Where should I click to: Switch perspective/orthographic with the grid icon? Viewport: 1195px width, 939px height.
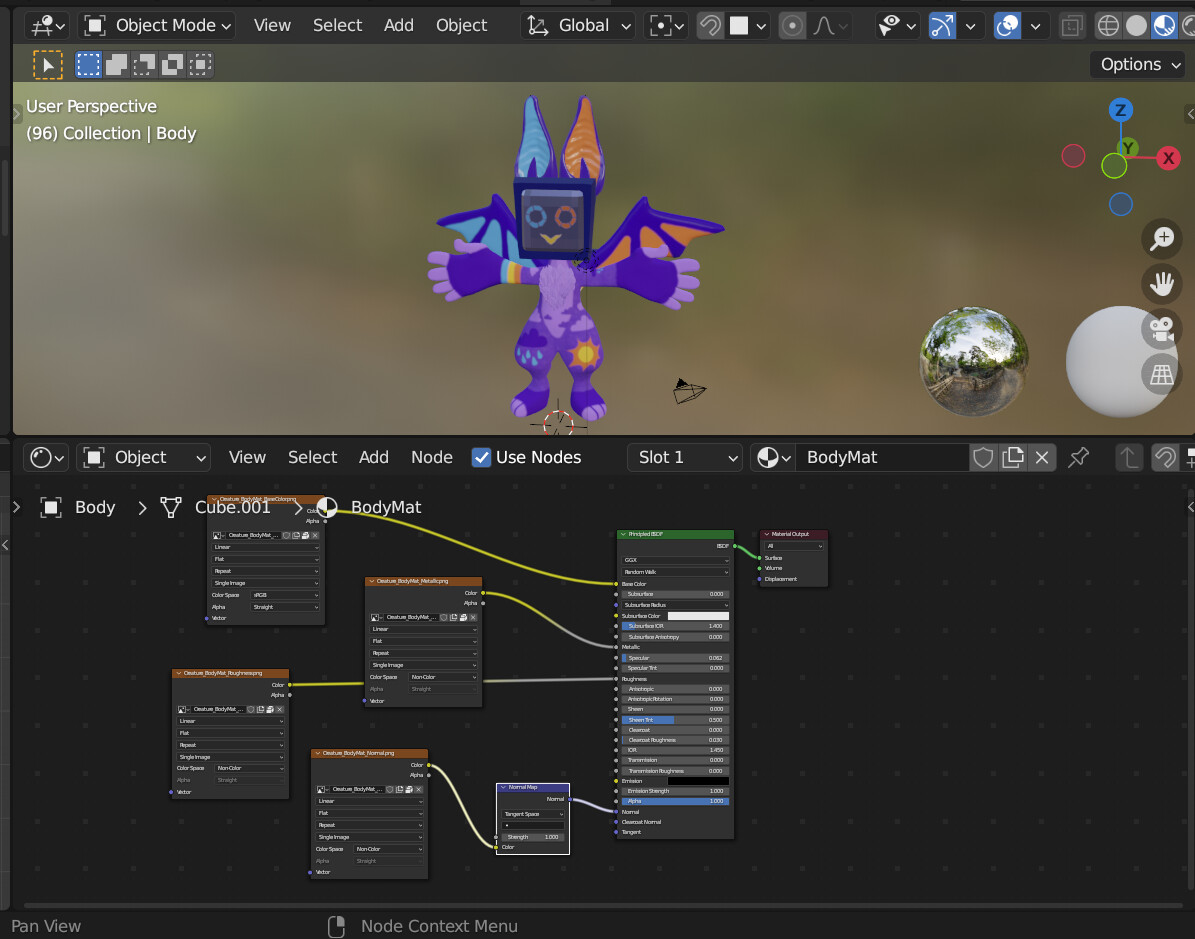(x=1161, y=374)
